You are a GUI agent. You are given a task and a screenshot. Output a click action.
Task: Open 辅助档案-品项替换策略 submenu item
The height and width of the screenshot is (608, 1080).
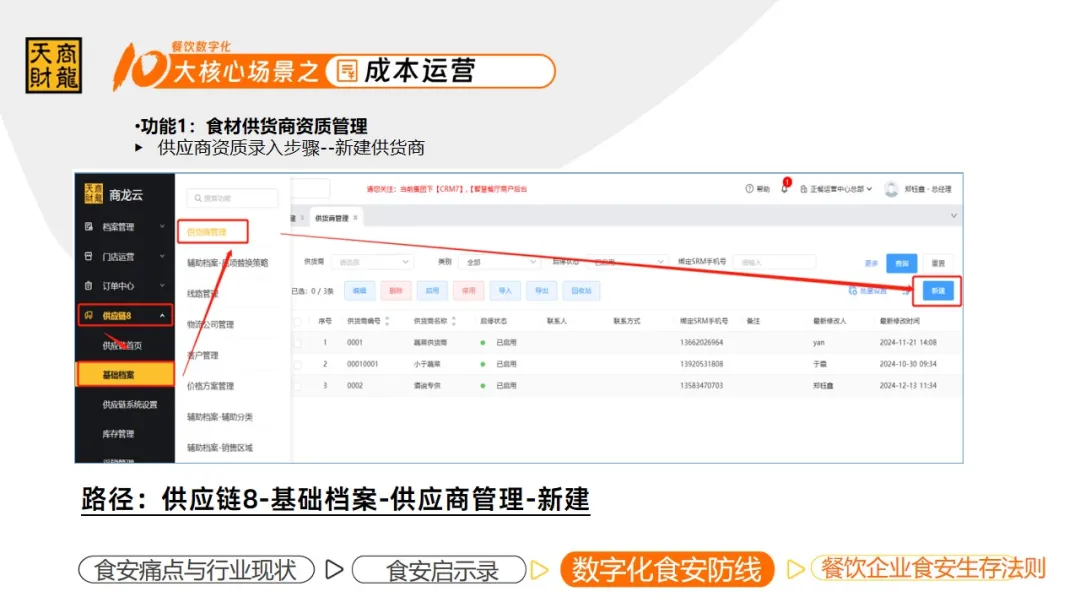click(227, 263)
